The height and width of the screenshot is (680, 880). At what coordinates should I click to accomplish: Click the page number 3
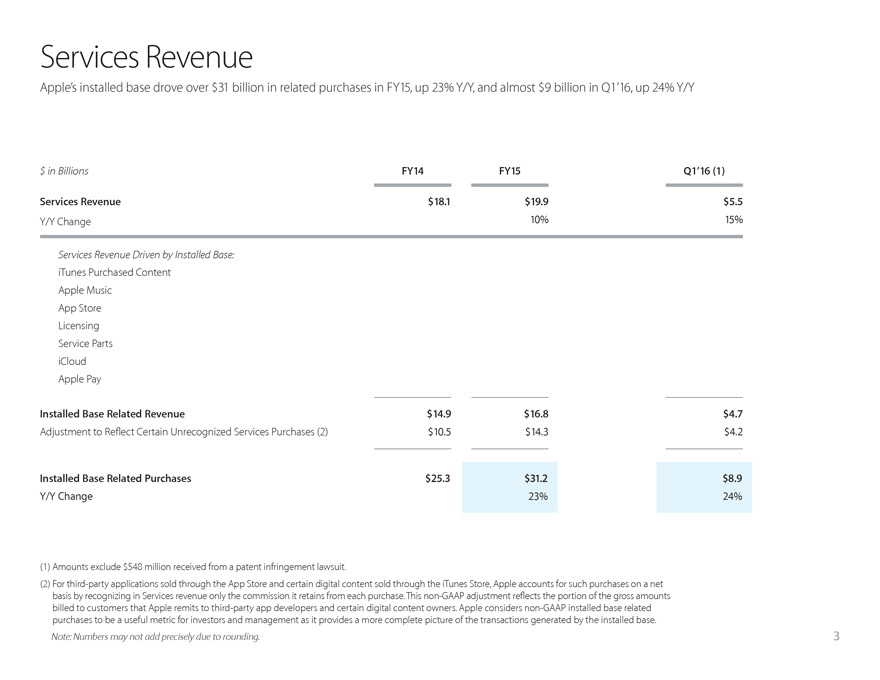(x=835, y=637)
